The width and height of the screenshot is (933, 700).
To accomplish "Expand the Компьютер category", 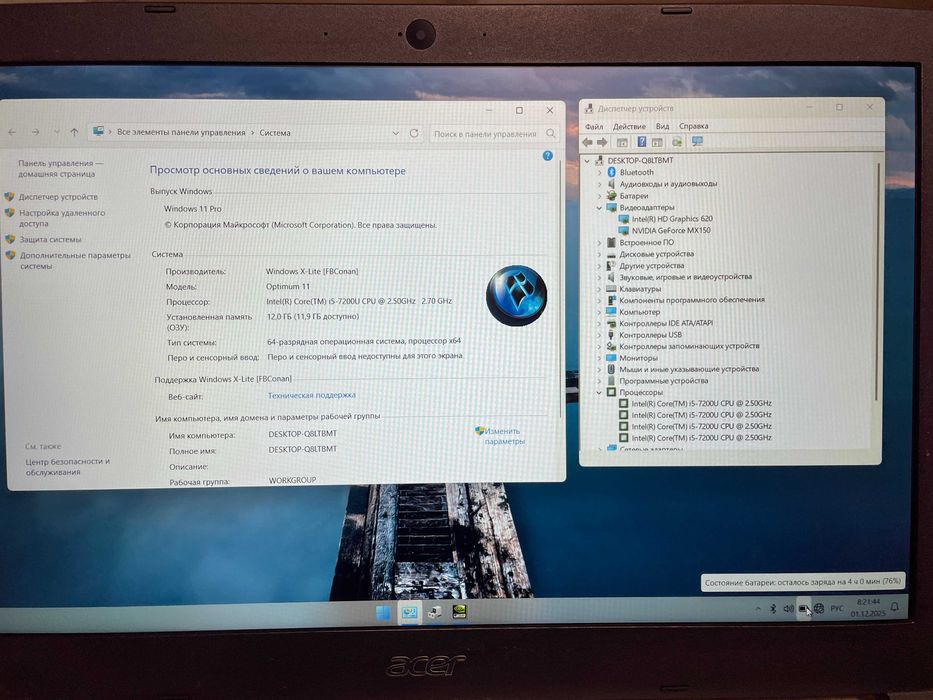I will [599, 312].
